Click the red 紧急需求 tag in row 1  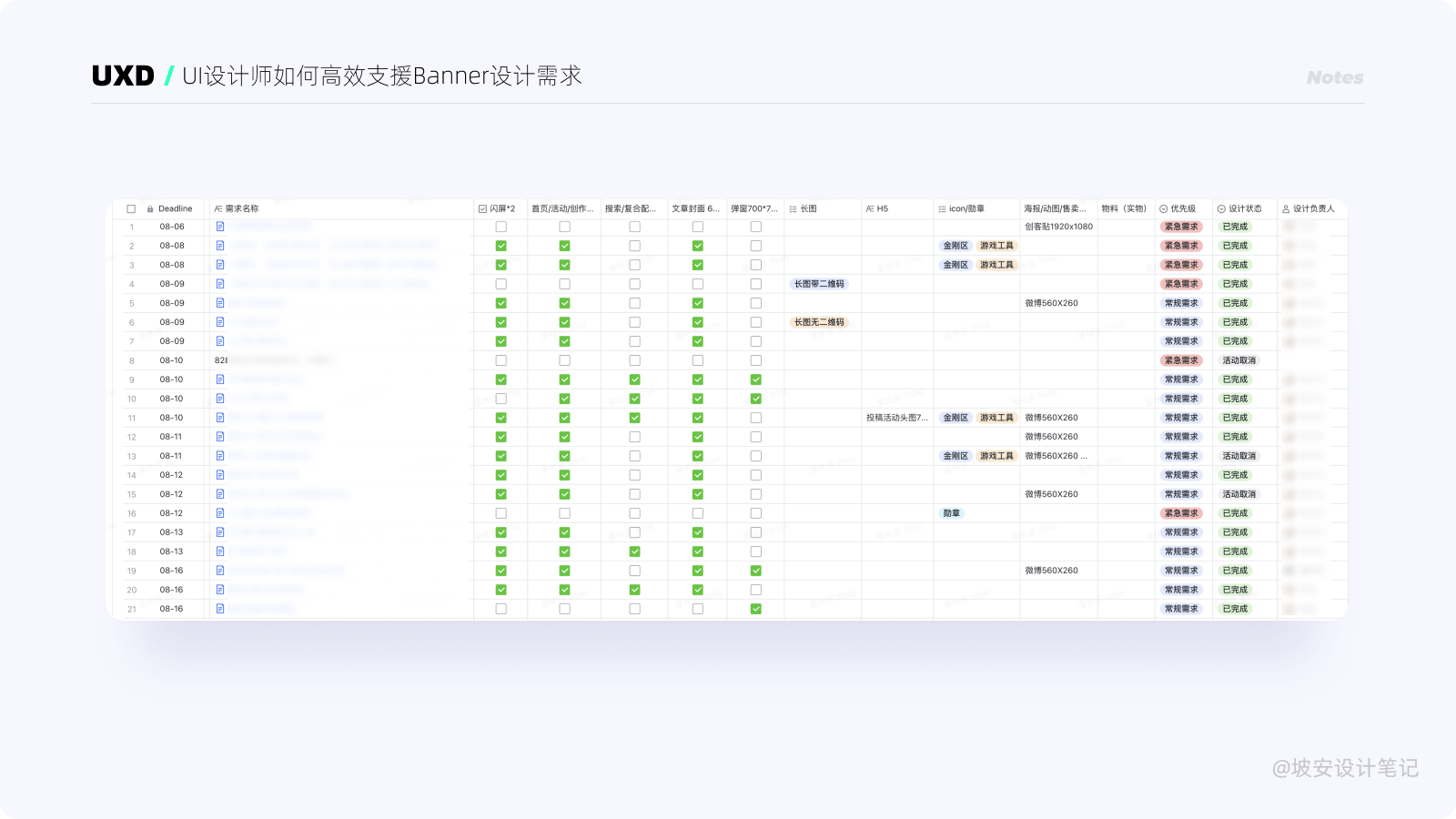pos(1181,227)
